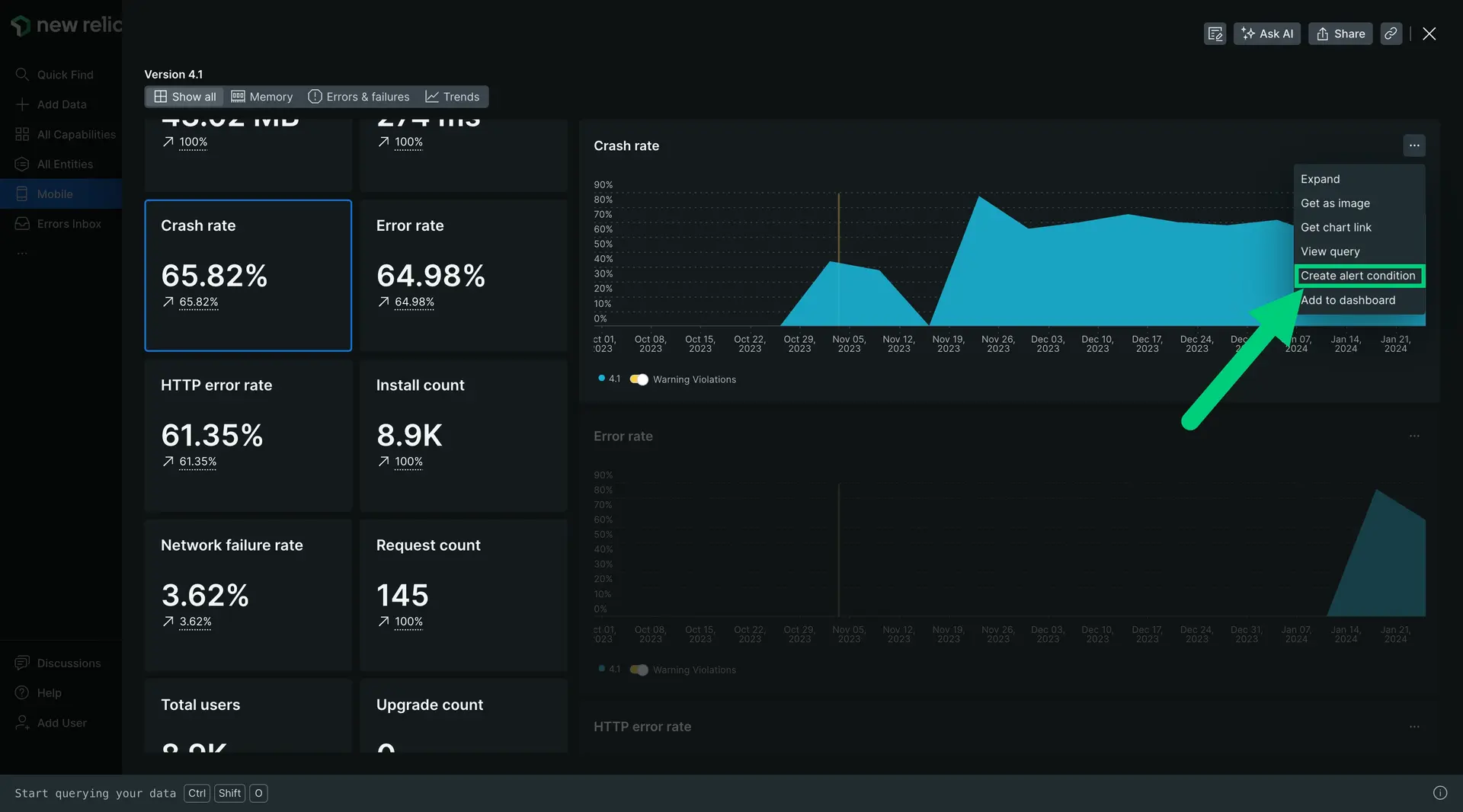Toggle Warning Violations on Error rate chart
1463x812 pixels.
639,670
